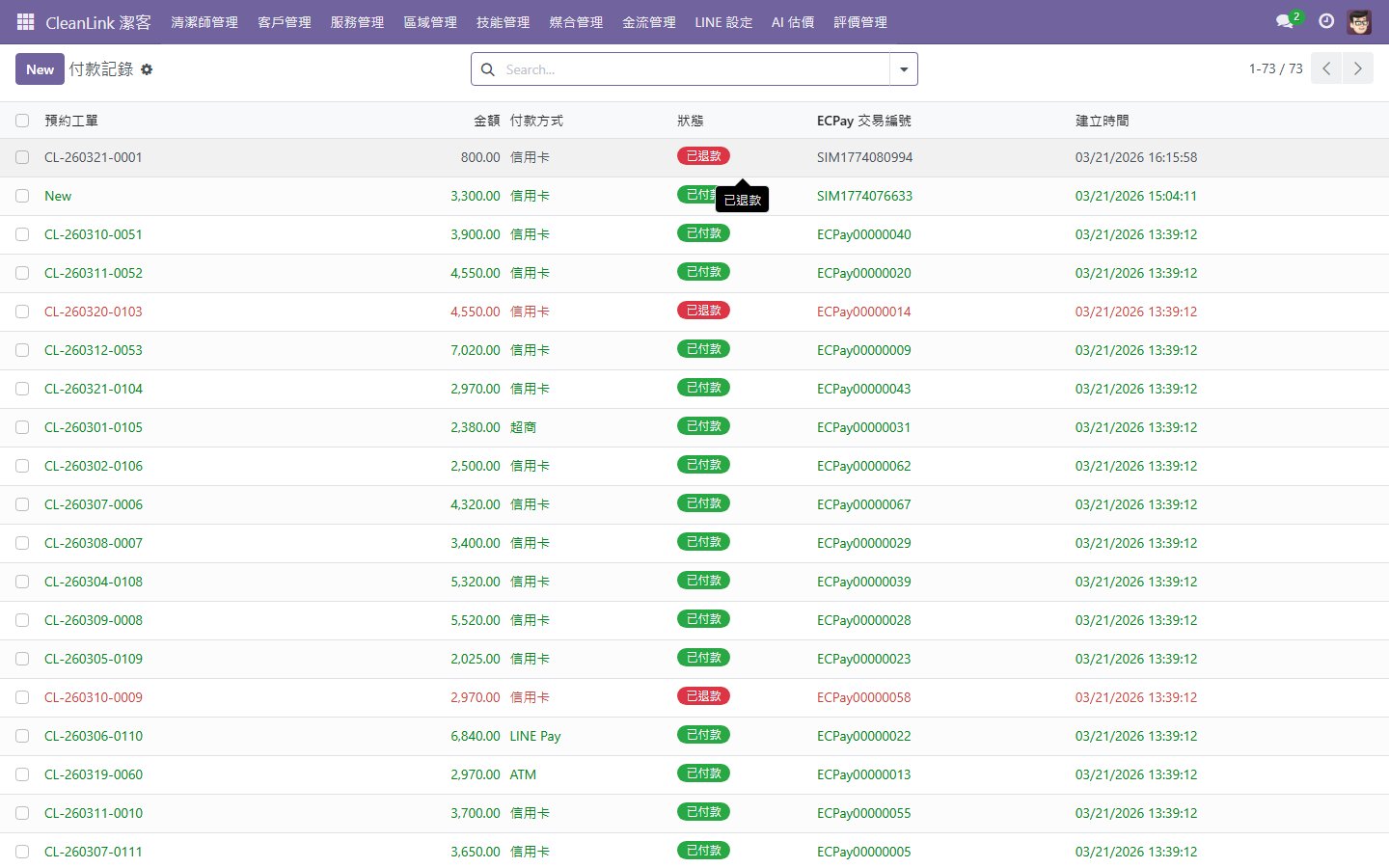This screenshot has width=1389, height=868.
Task: Open the 清潔師管理 menu
Action: tap(204, 22)
